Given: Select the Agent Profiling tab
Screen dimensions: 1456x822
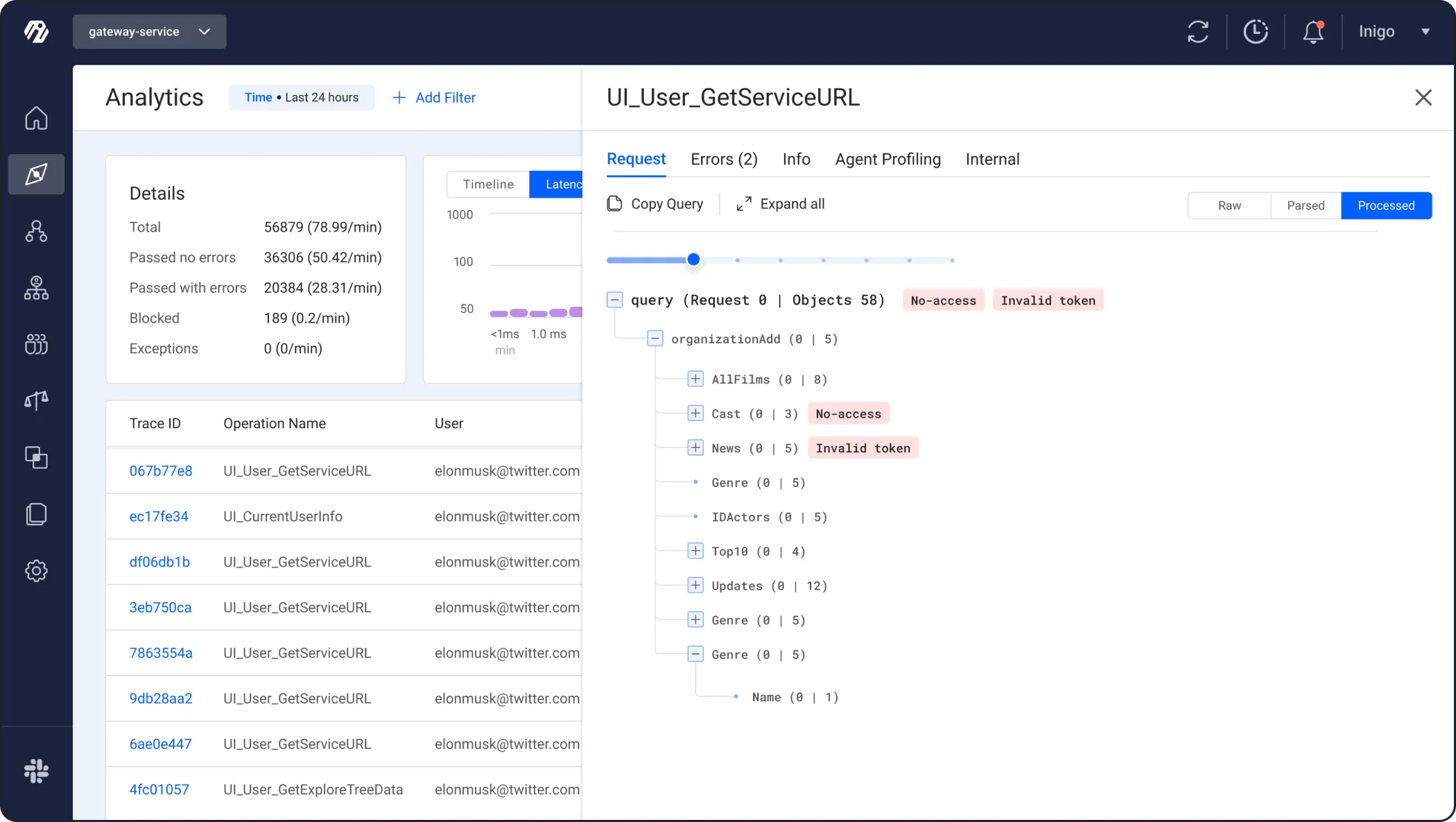Looking at the screenshot, I should pos(888,159).
